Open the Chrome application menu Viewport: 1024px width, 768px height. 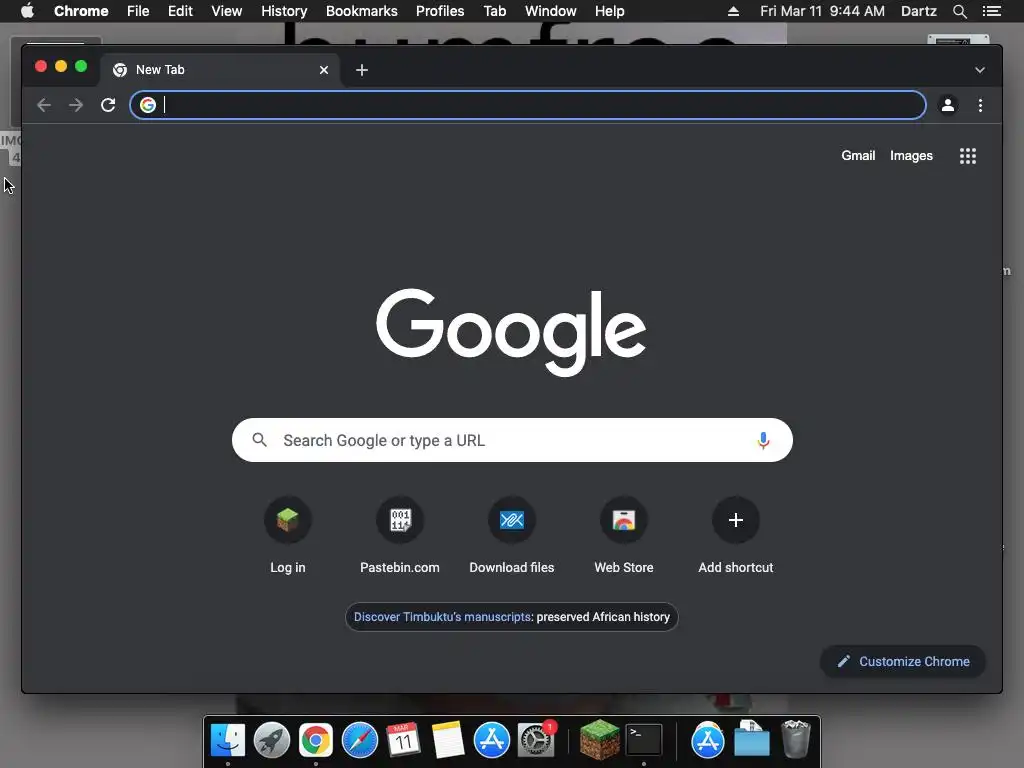[81, 11]
